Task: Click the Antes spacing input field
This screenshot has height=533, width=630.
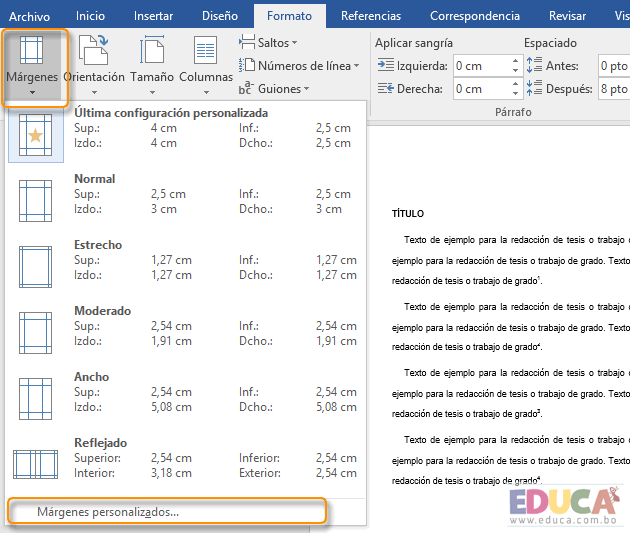Action: coord(614,65)
